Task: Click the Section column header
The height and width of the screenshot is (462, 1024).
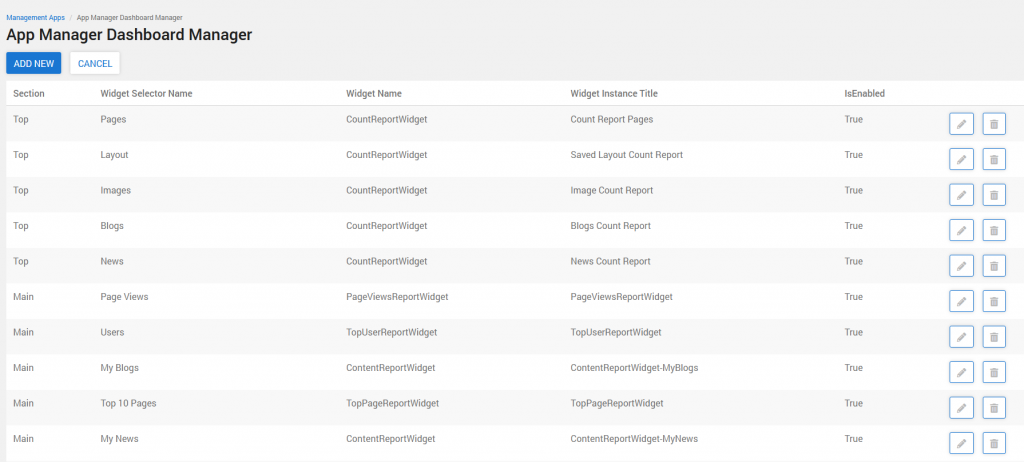Action: [x=29, y=94]
